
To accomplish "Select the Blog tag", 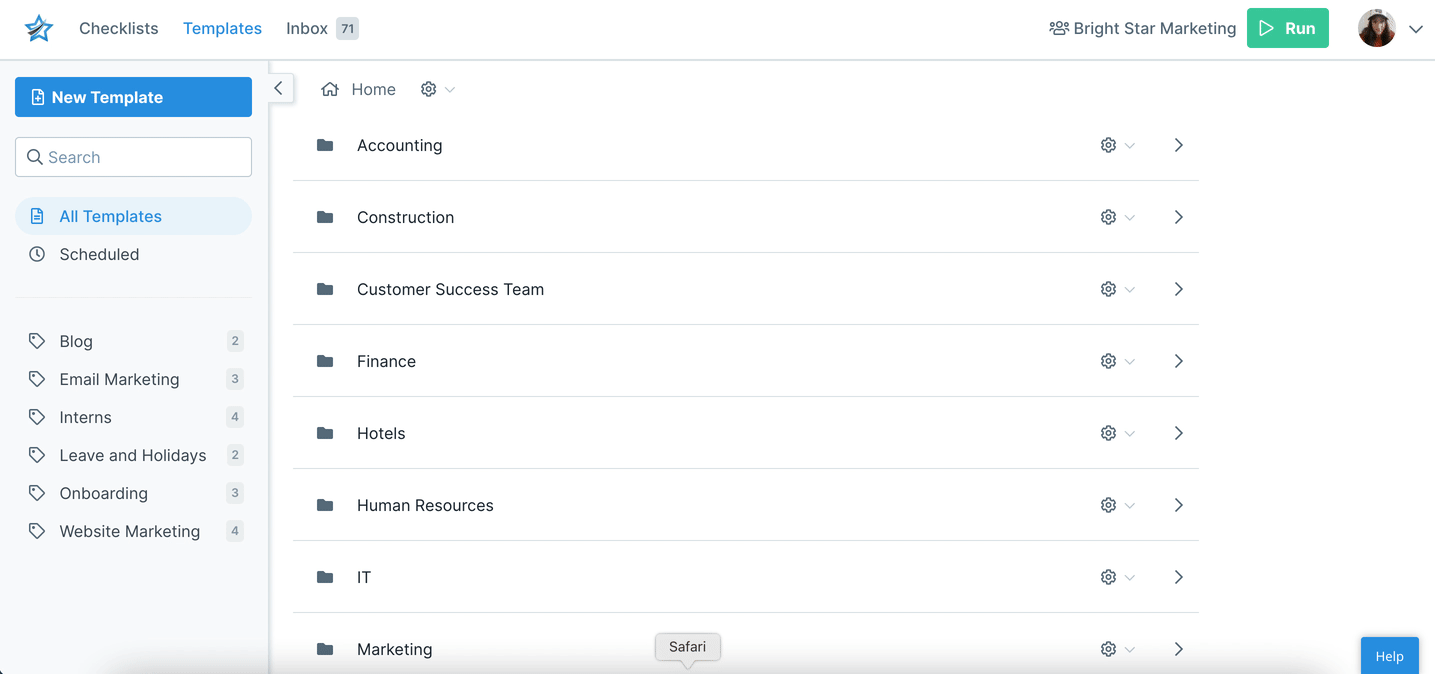I will (134, 341).
